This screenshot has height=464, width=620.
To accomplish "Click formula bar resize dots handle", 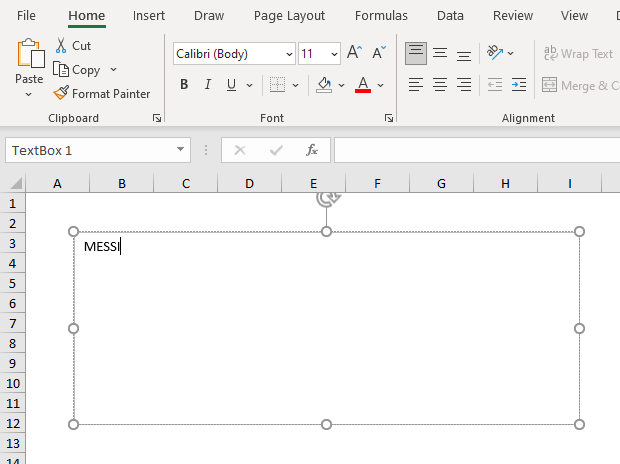I will click(206, 150).
